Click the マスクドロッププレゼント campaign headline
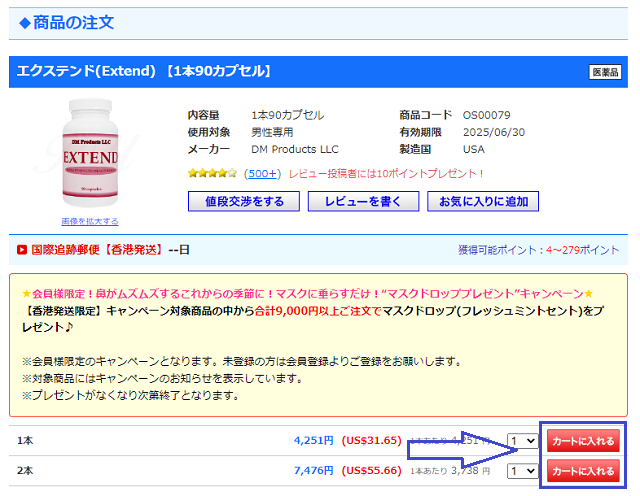 pyautogui.click(x=307, y=294)
